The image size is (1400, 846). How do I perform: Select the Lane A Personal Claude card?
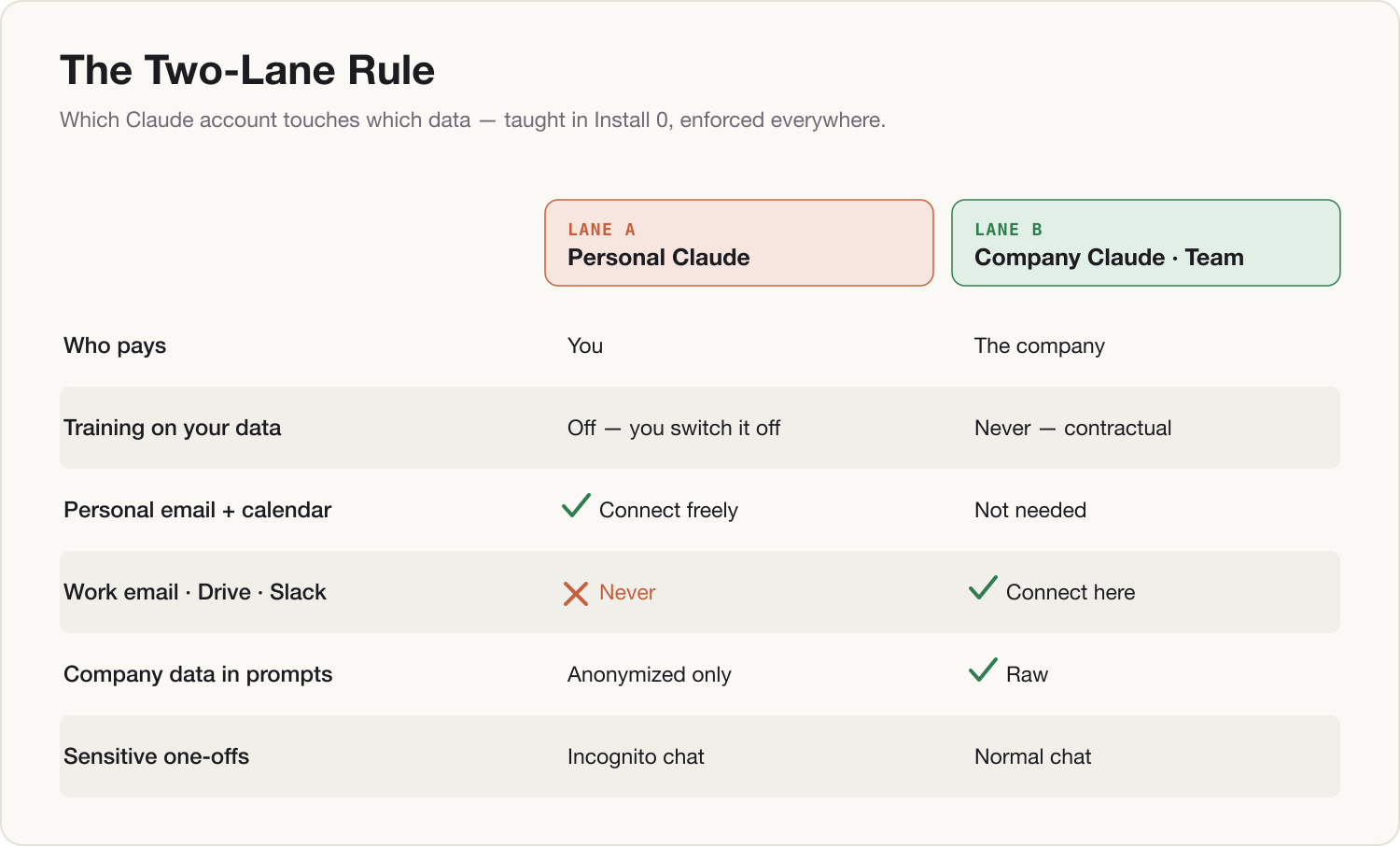pos(739,243)
